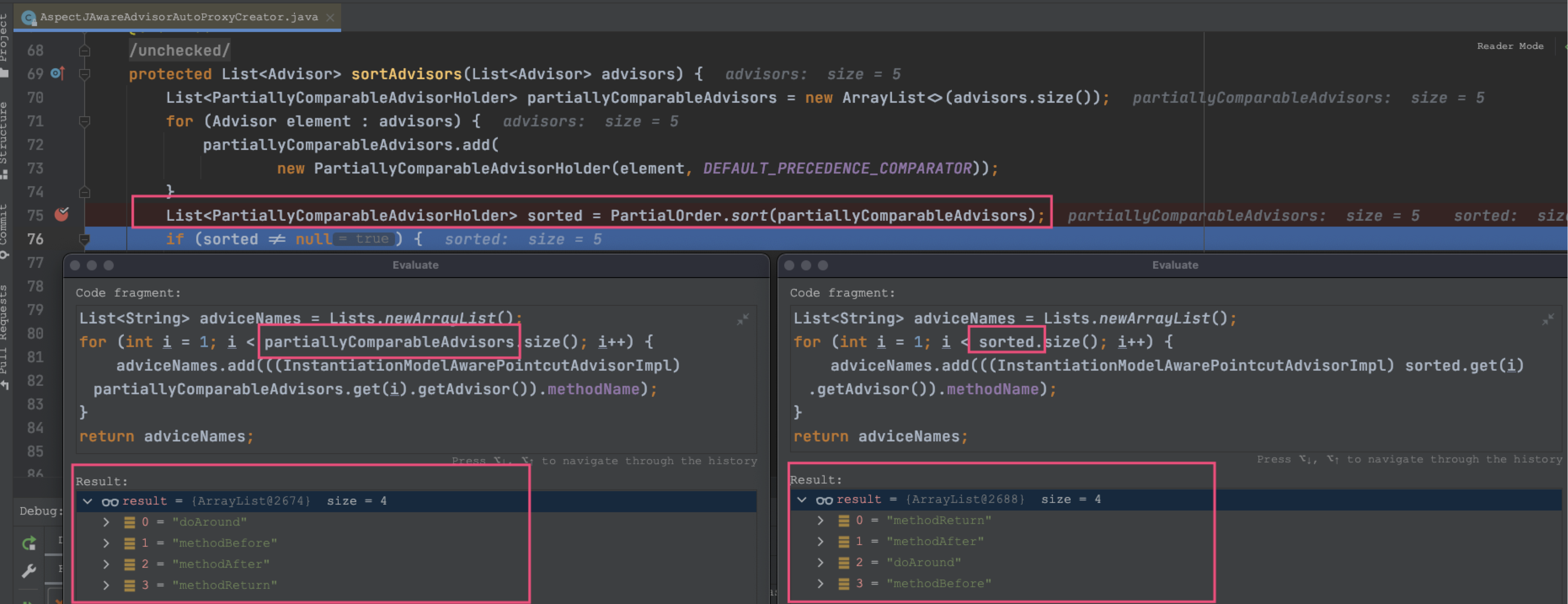
Task: Expand the 3 = "methodReturn" entry in left results
Action: (x=106, y=585)
